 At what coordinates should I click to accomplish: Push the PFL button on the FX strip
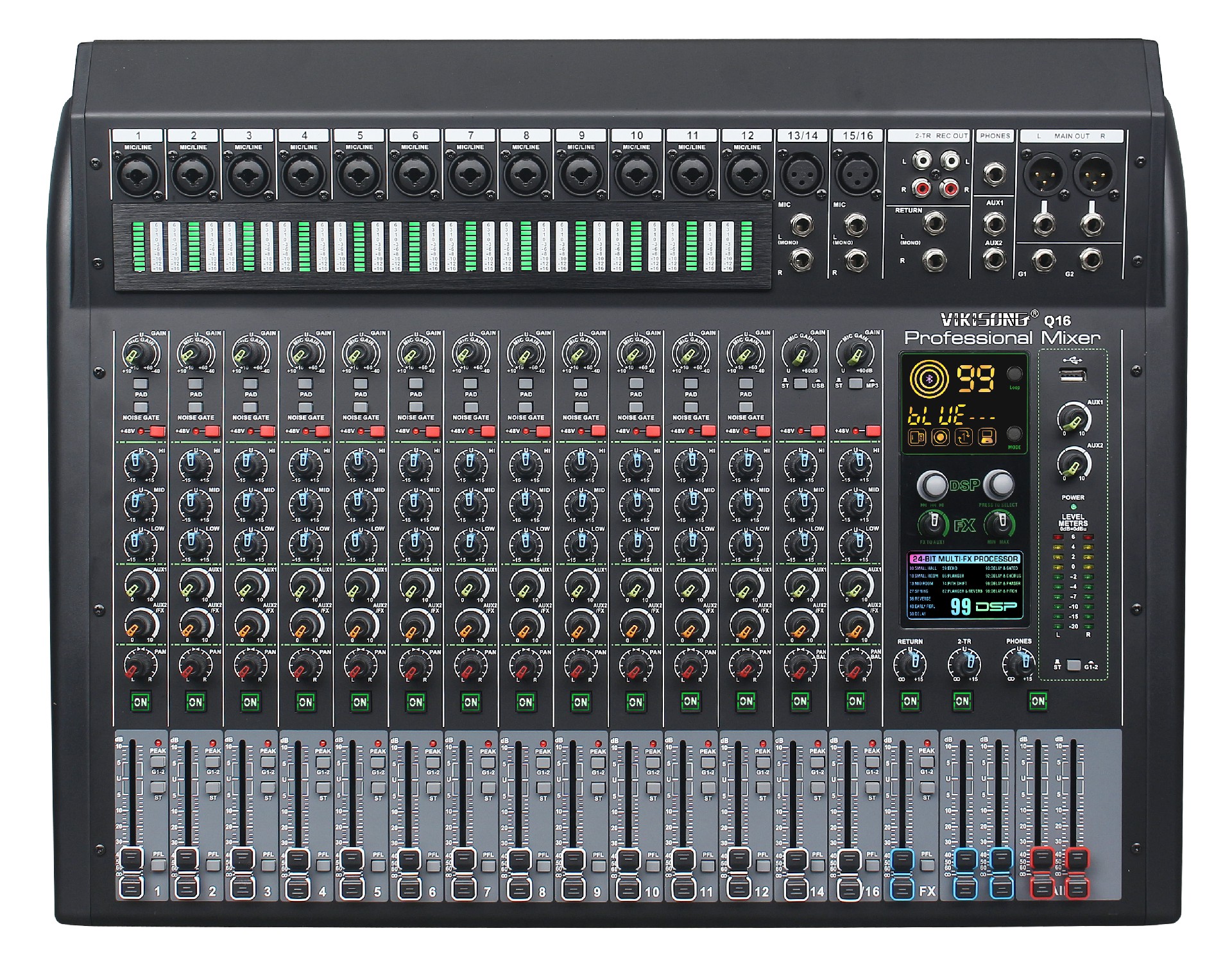927,866
